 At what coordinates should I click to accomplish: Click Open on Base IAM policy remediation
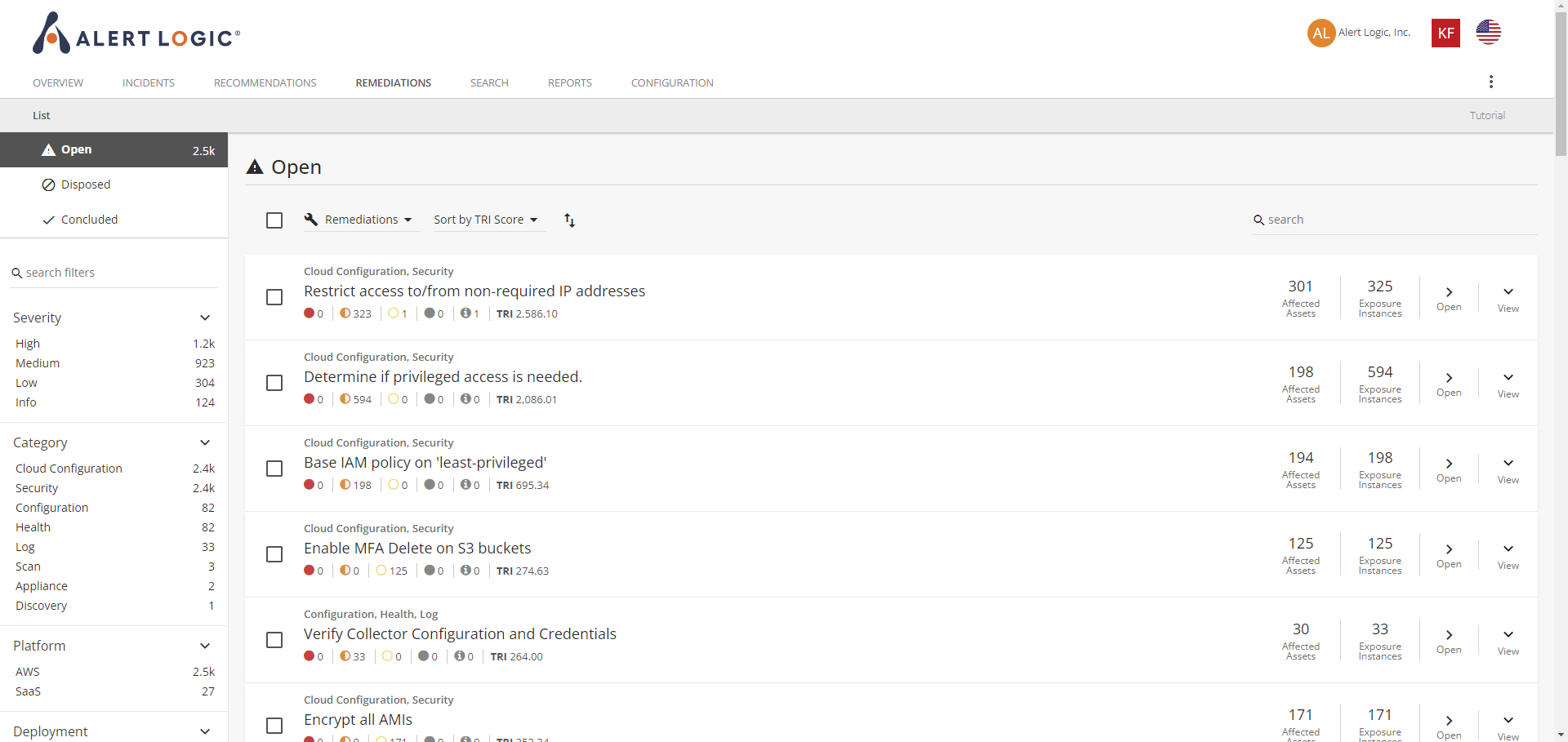pyautogui.click(x=1449, y=470)
